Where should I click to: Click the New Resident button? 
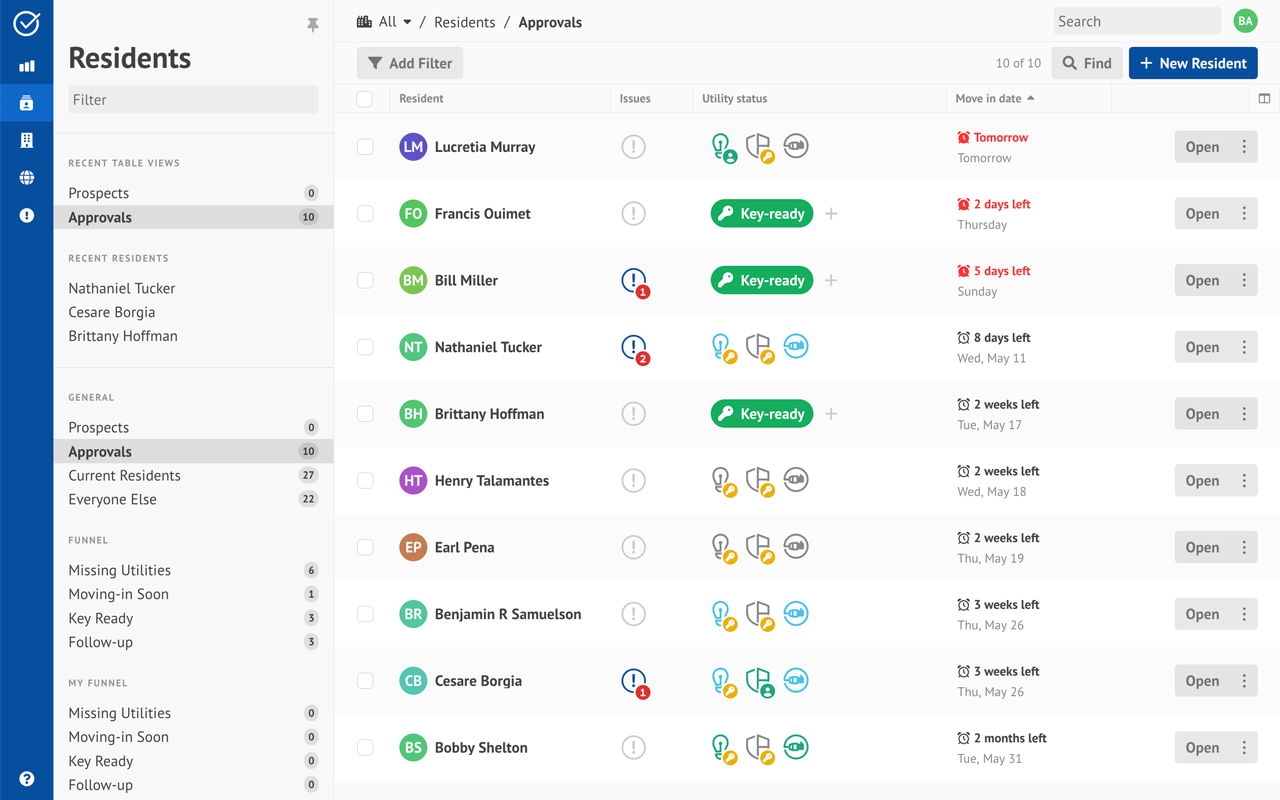point(1193,62)
